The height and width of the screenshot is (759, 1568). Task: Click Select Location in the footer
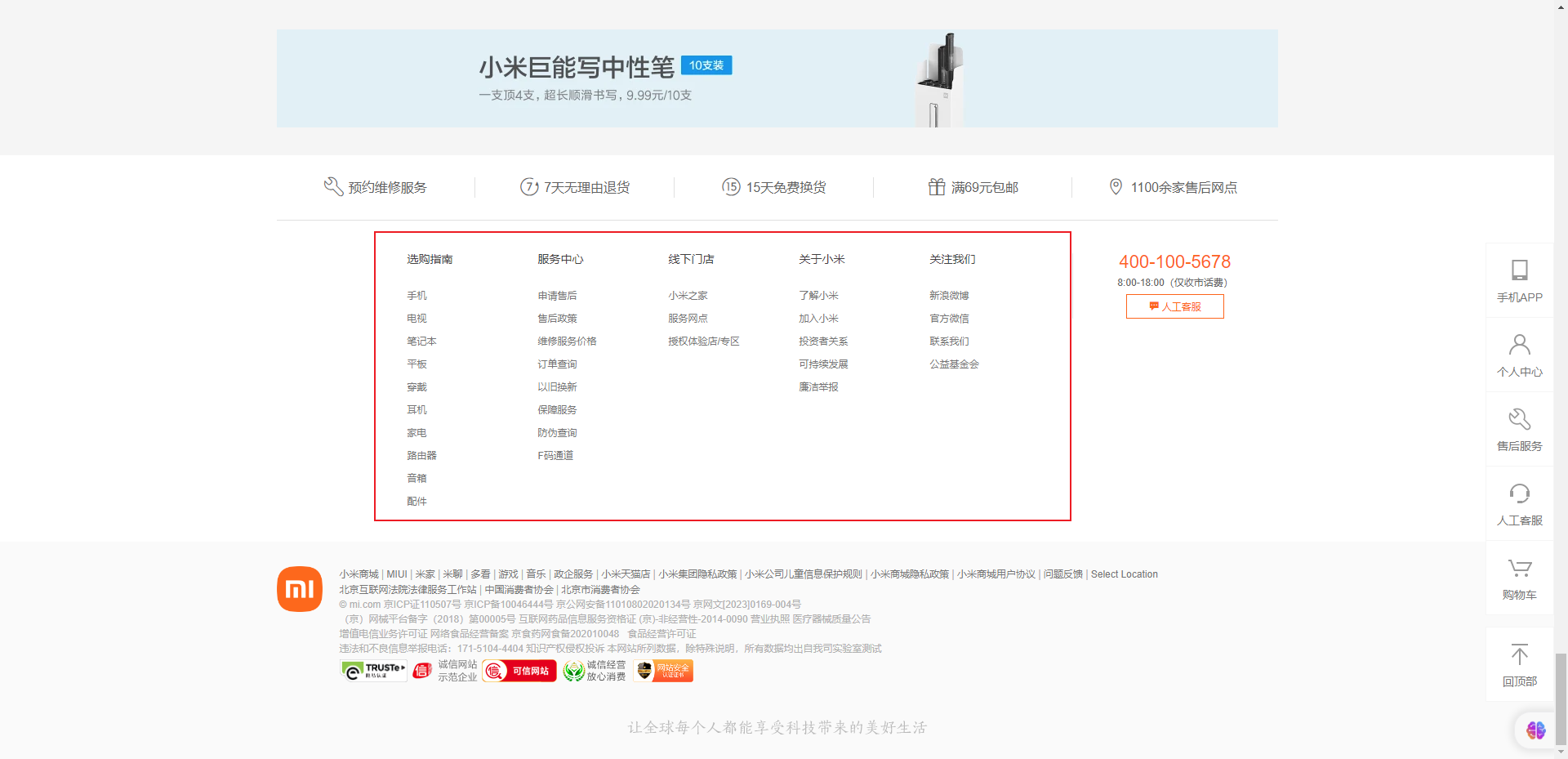tap(1124, 574)
